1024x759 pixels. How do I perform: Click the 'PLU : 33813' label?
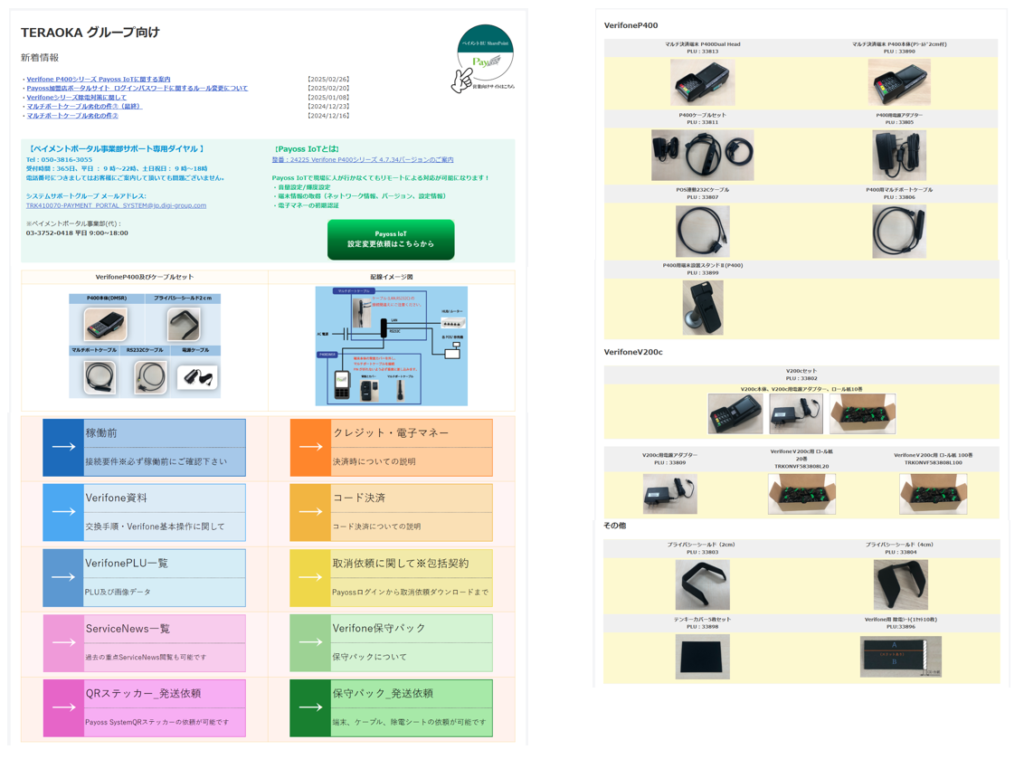pyautogui.click(x=702, y=51)
